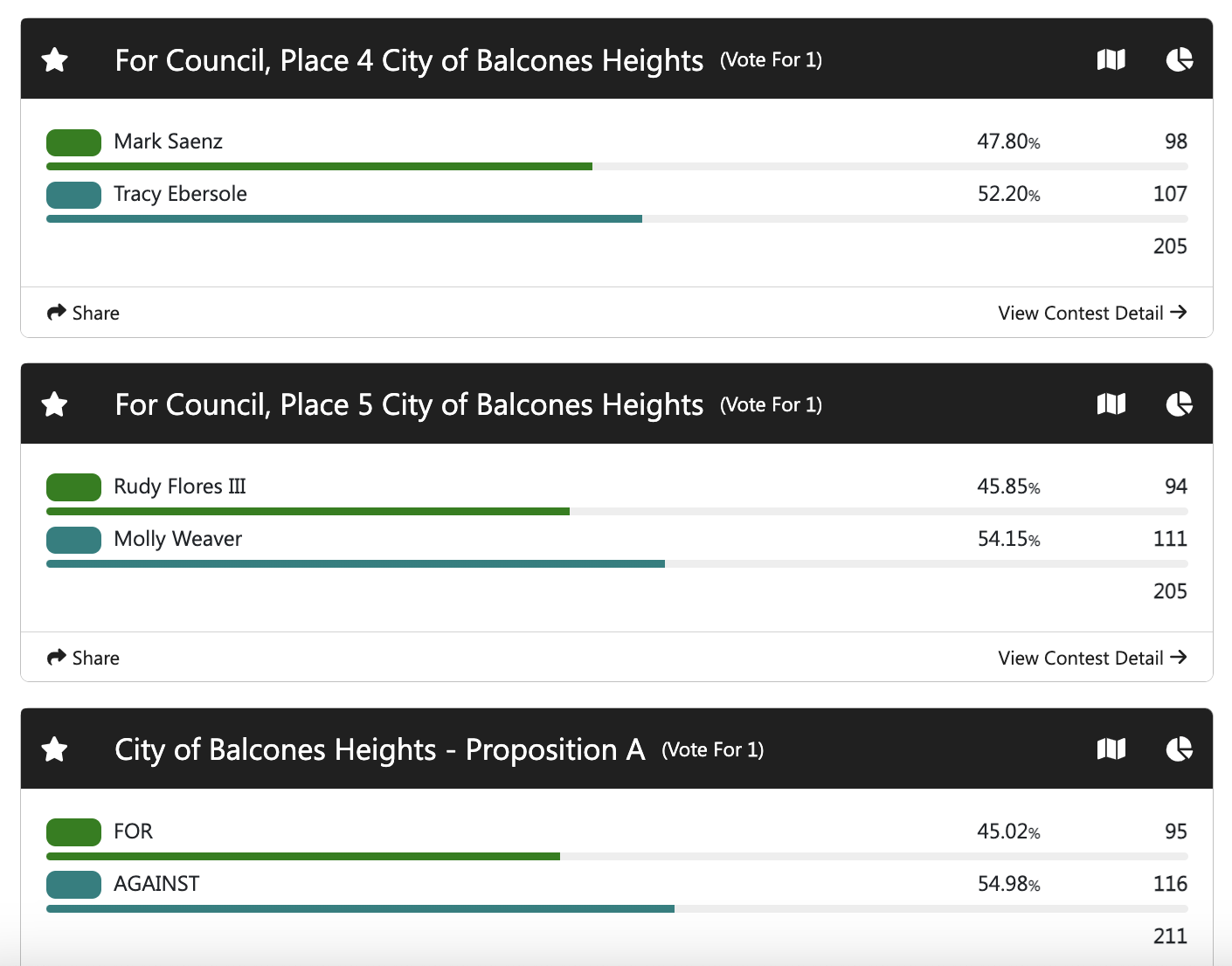Share the Council Place 4 results
The image size is (1232, 966).
(83, 313)
